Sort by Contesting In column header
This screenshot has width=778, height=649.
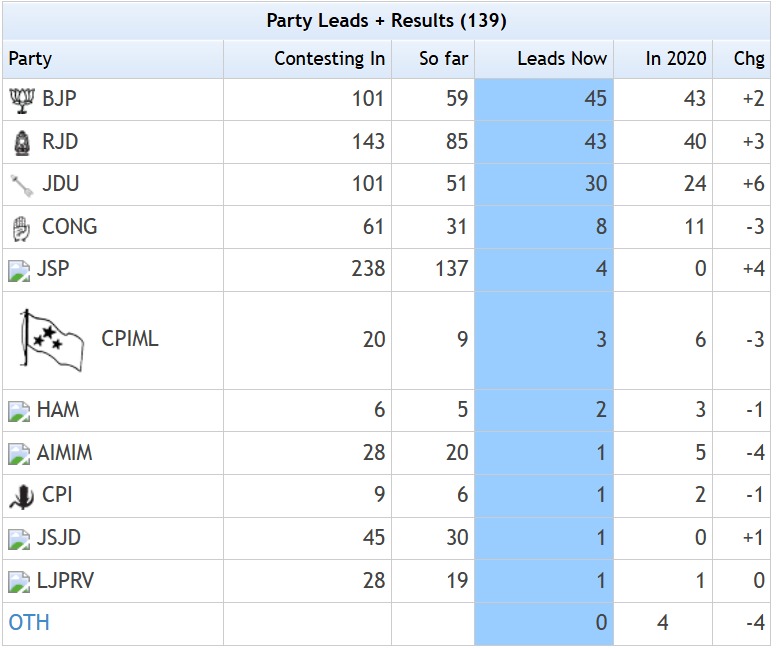point(329,59)
